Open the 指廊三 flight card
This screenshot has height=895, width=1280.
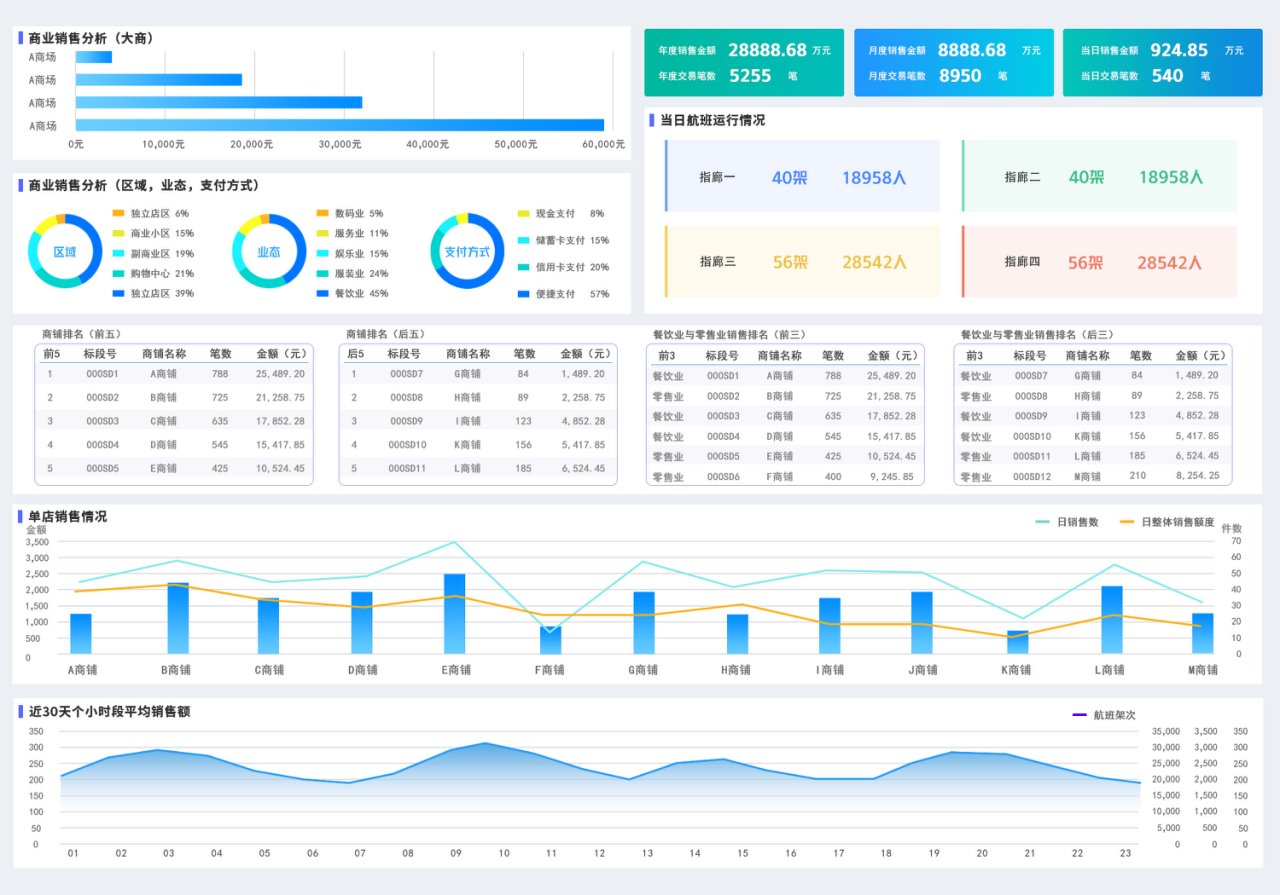[x=803, y=262]
